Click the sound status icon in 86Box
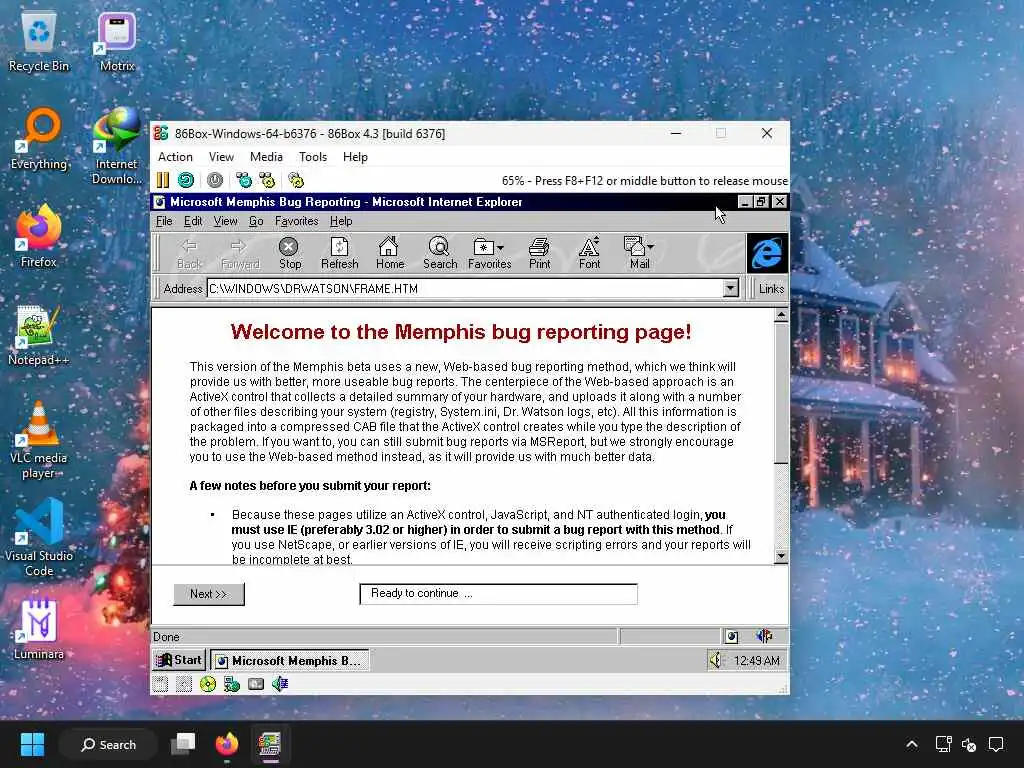Screen dimensions: 1024x768 tap(280, 684)
